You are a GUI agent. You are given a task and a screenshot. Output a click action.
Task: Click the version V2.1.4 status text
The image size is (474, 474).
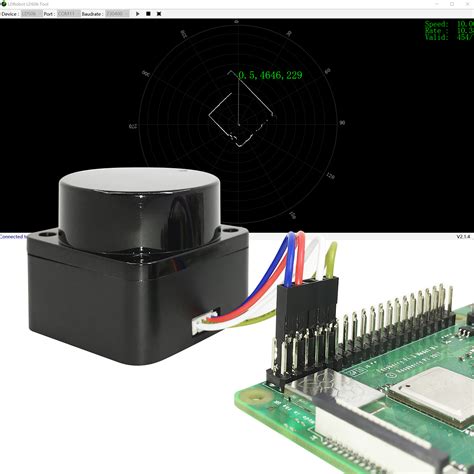463,237
